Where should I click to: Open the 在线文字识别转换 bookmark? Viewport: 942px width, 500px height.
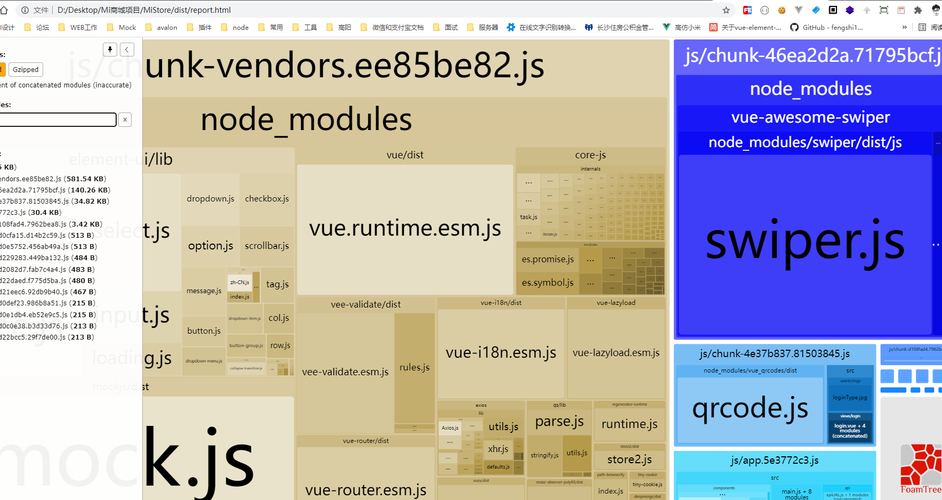pos(541,27)
